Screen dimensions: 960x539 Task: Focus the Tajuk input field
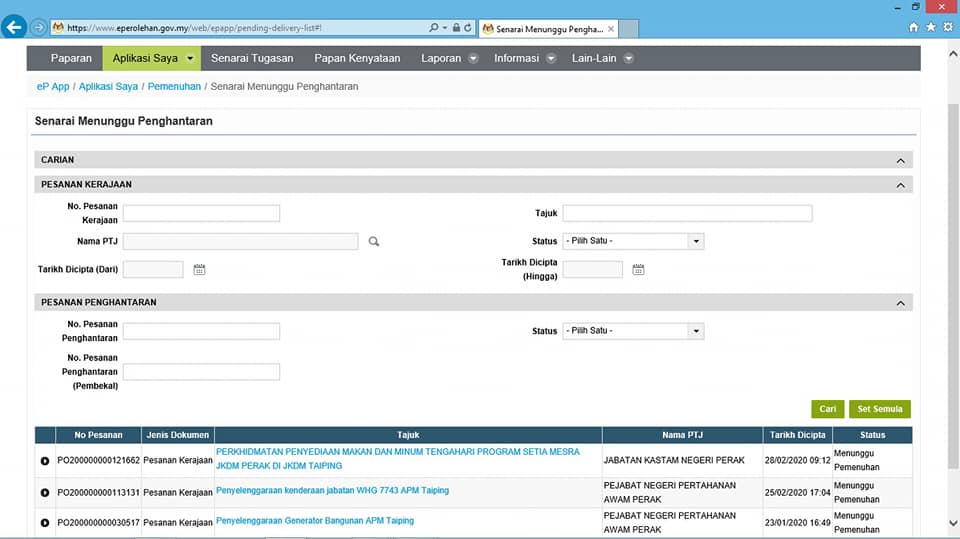click(x=688, y=213)
